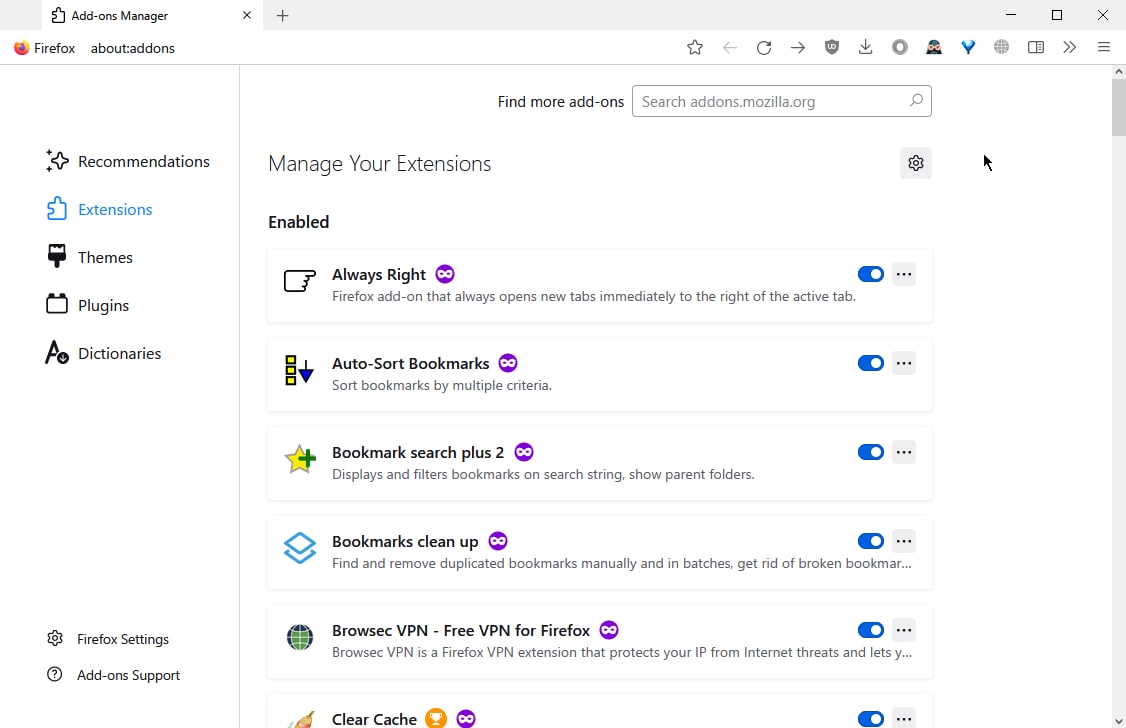
Task: Switch to the Plugins category
Action: [88, 306]
